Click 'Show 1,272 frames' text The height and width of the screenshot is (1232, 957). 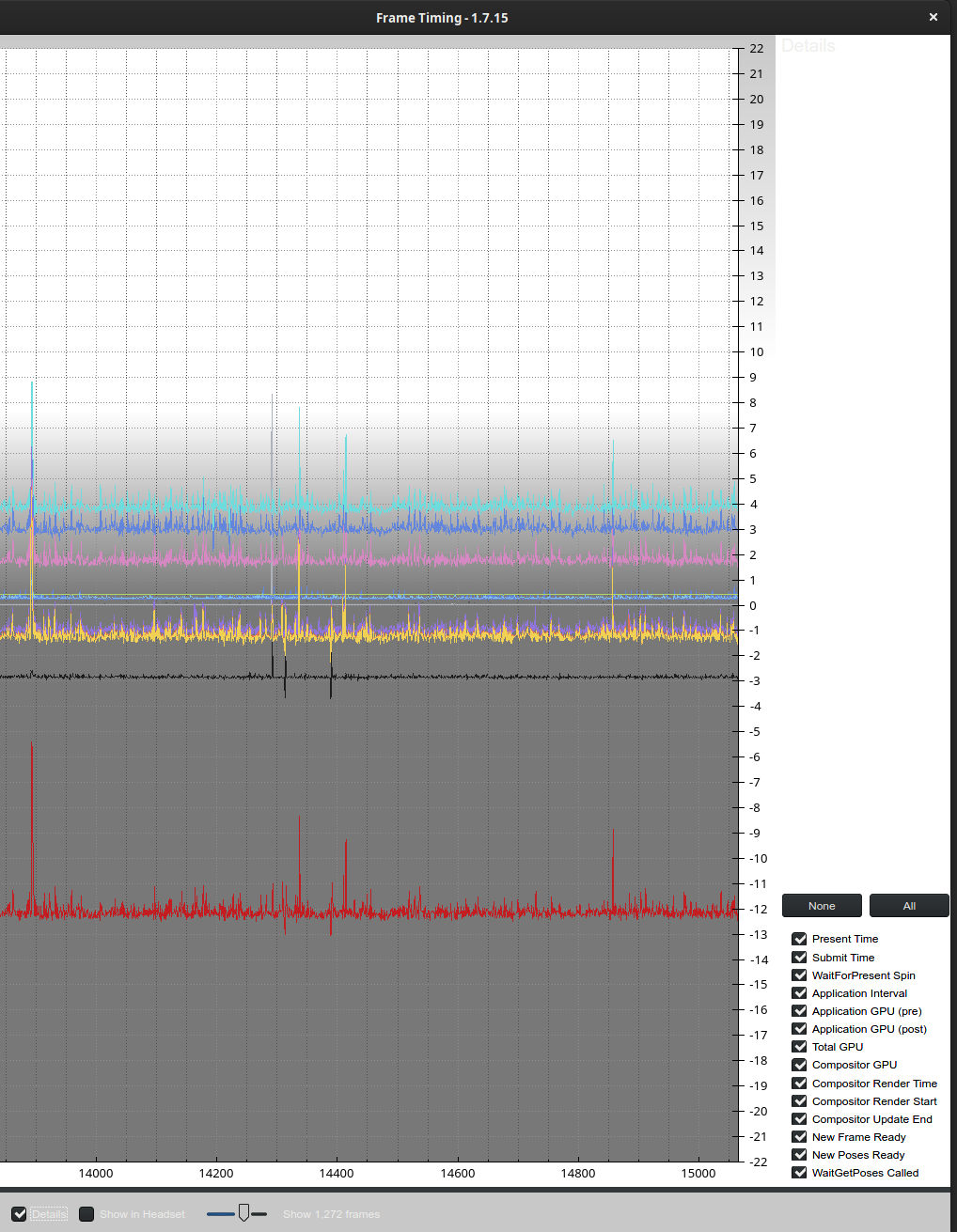coord(332,1214)
